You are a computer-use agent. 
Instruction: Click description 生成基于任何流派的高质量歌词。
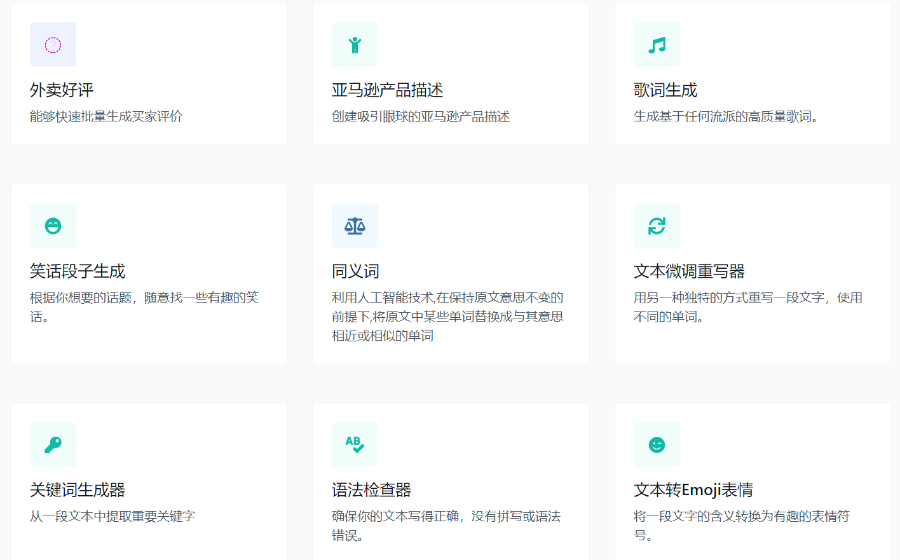(x=726, y=116)
